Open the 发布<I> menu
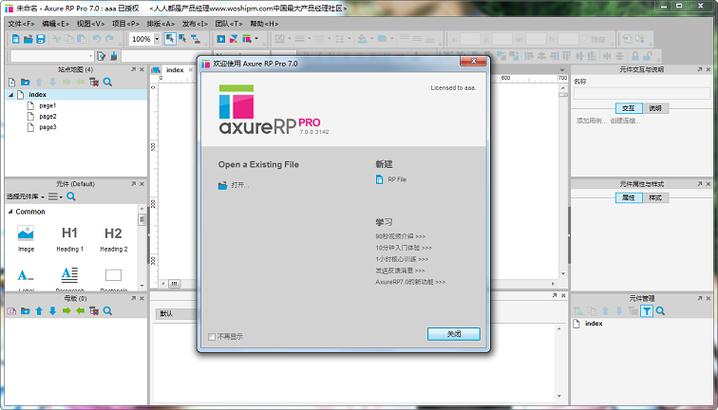 point(195,23)
